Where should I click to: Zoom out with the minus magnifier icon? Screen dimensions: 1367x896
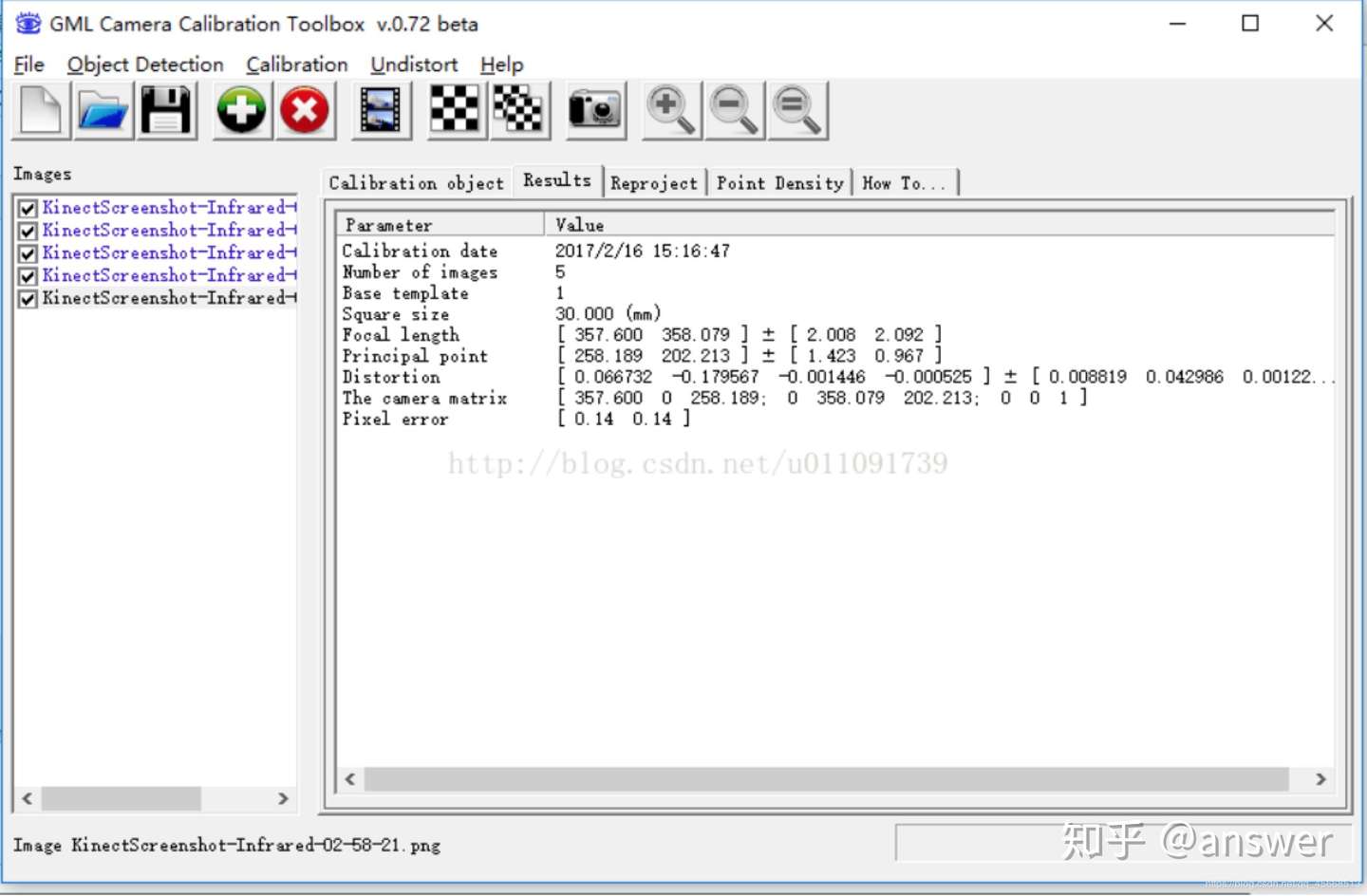734,110
